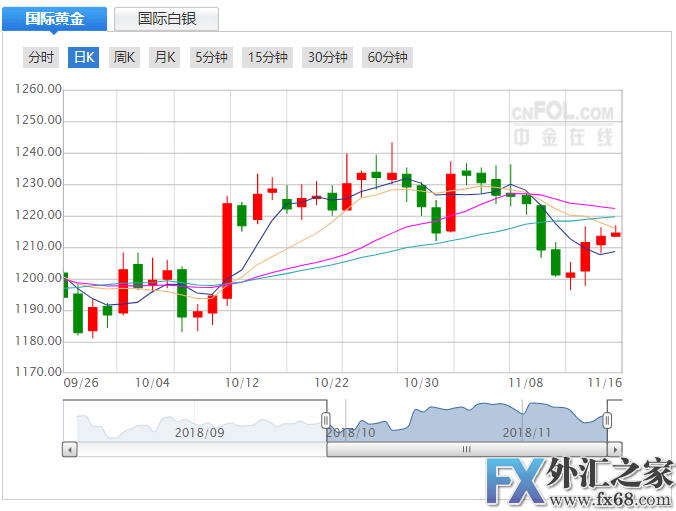Screen dimensions: 676x511
Task: Switch to the 国际黄金 tab
Action: 55,18
